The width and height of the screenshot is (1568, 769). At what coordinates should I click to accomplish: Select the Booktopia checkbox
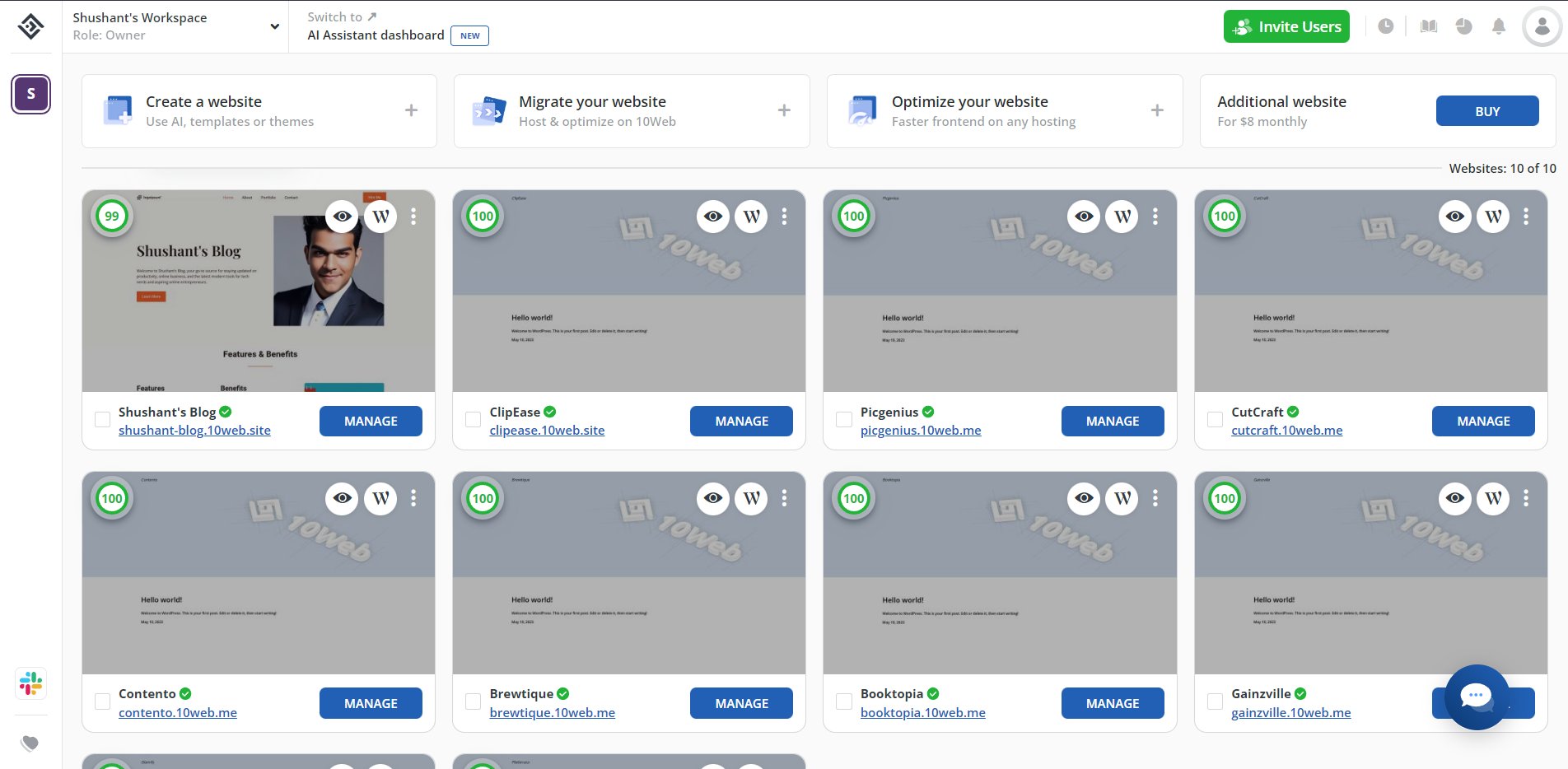click(x=844, y=701)
